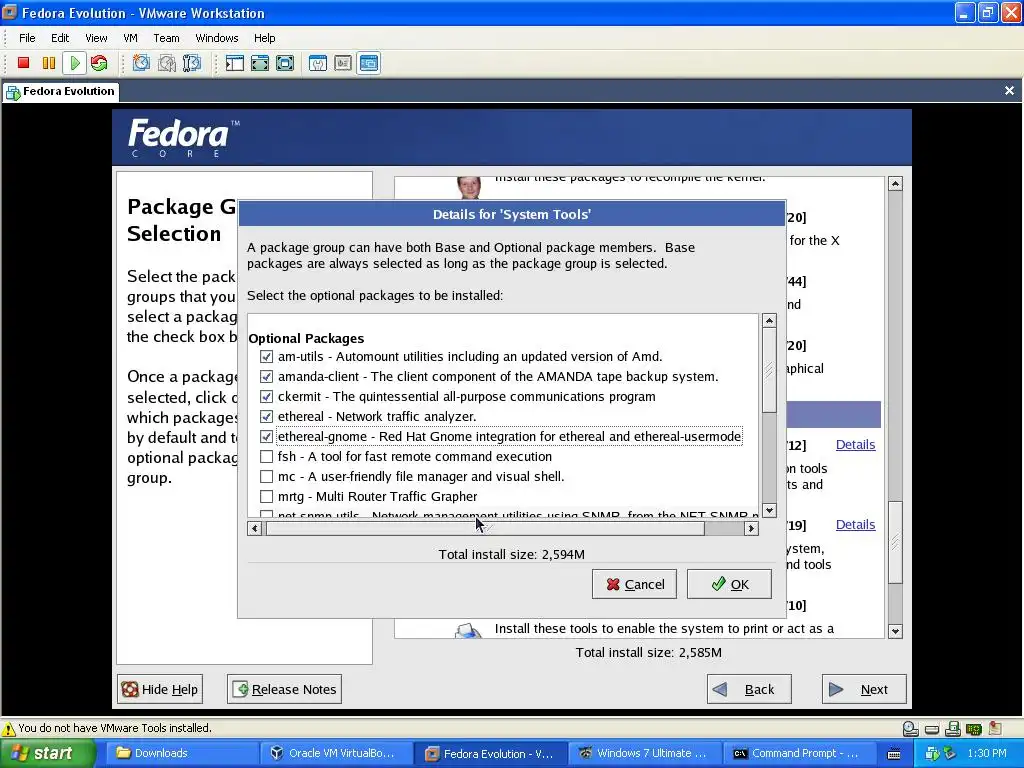
Task: Click the flat floppy drive icon in status bar
Action: pos(932,729)
